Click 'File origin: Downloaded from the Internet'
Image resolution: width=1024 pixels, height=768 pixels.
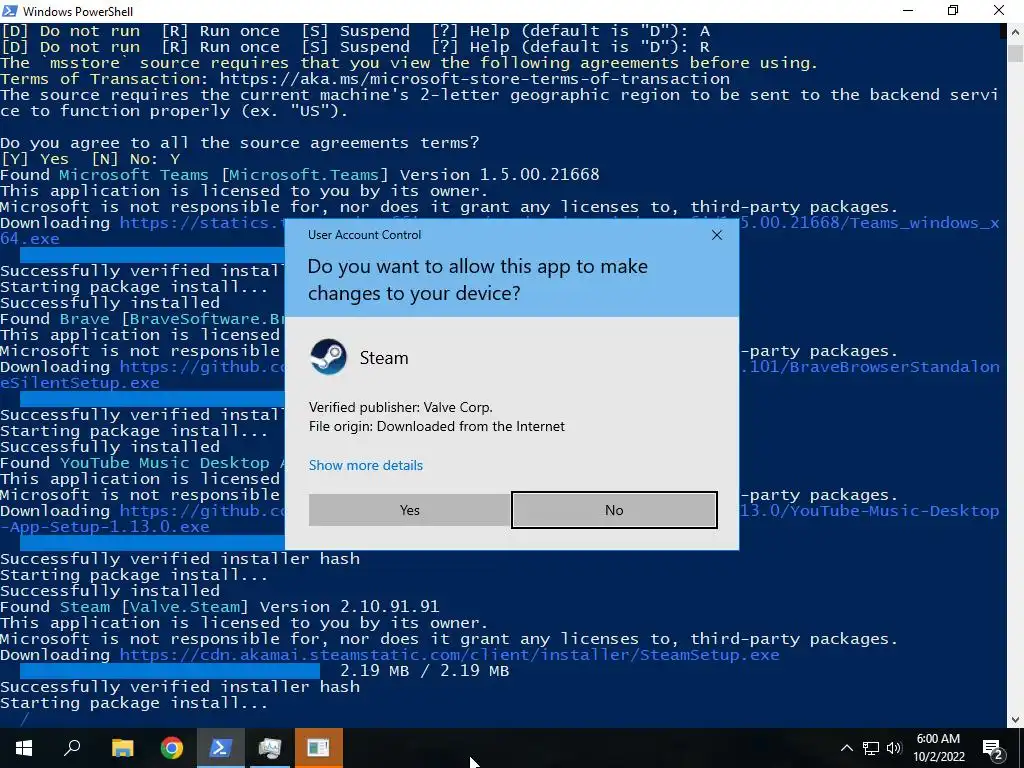[x=437, y=426]
